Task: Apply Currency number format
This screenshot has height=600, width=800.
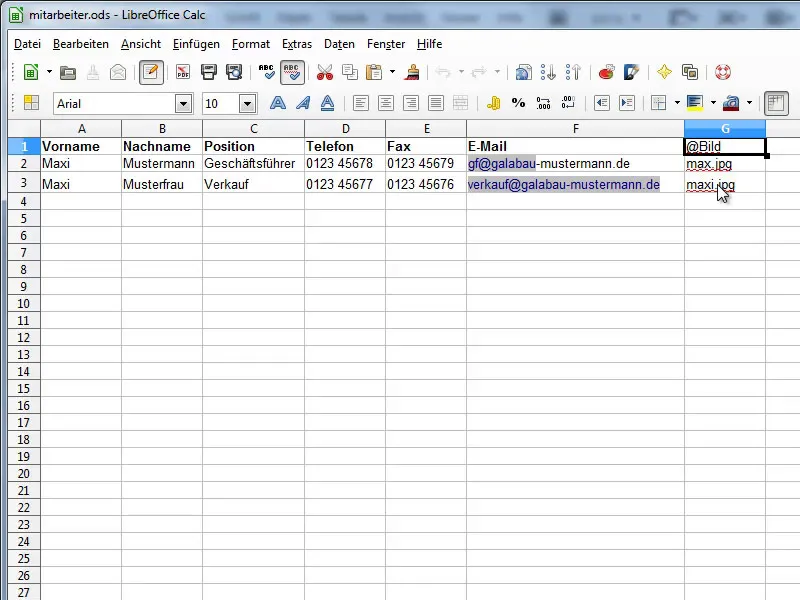Action: (493, 104)
